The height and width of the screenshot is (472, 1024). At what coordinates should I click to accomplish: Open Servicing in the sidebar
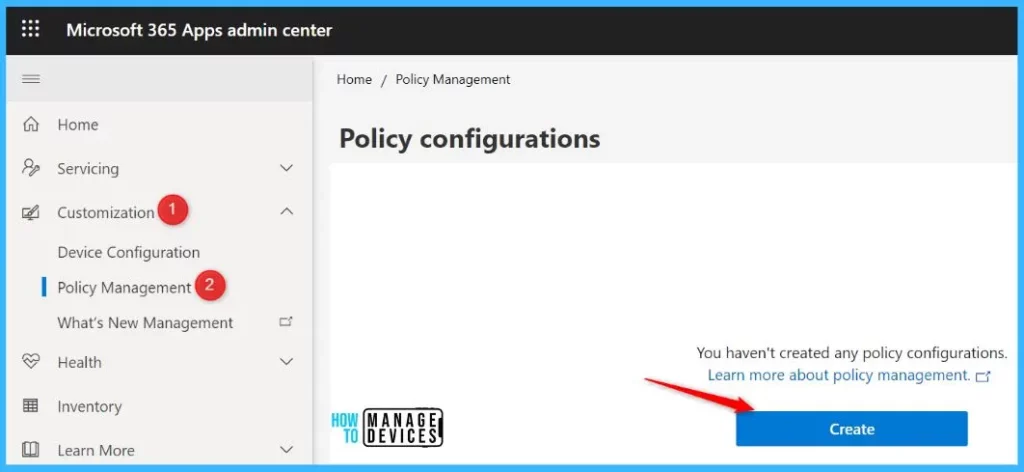[x=88, y=168]
